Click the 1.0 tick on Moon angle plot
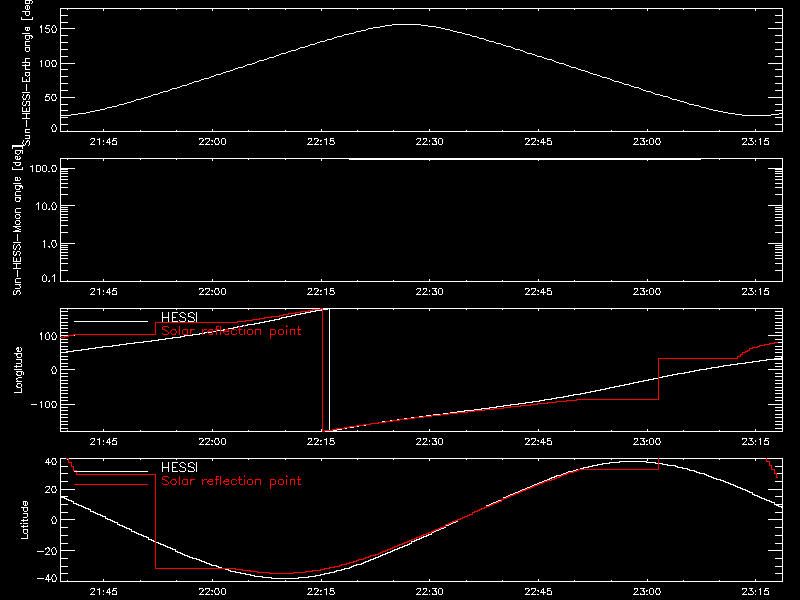800x600 pixels. click(48, 244)
